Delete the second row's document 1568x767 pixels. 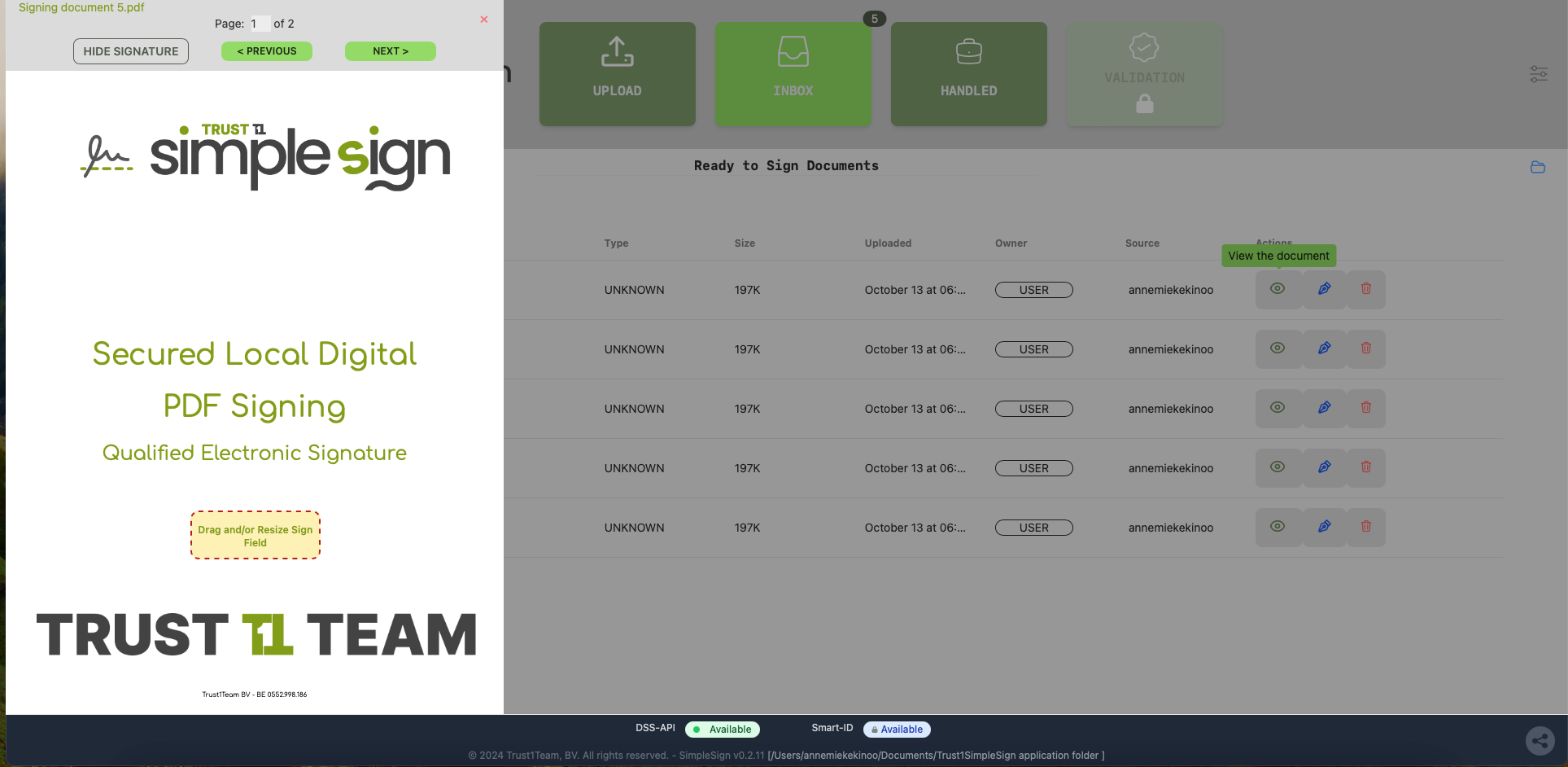pos(1366,348)
